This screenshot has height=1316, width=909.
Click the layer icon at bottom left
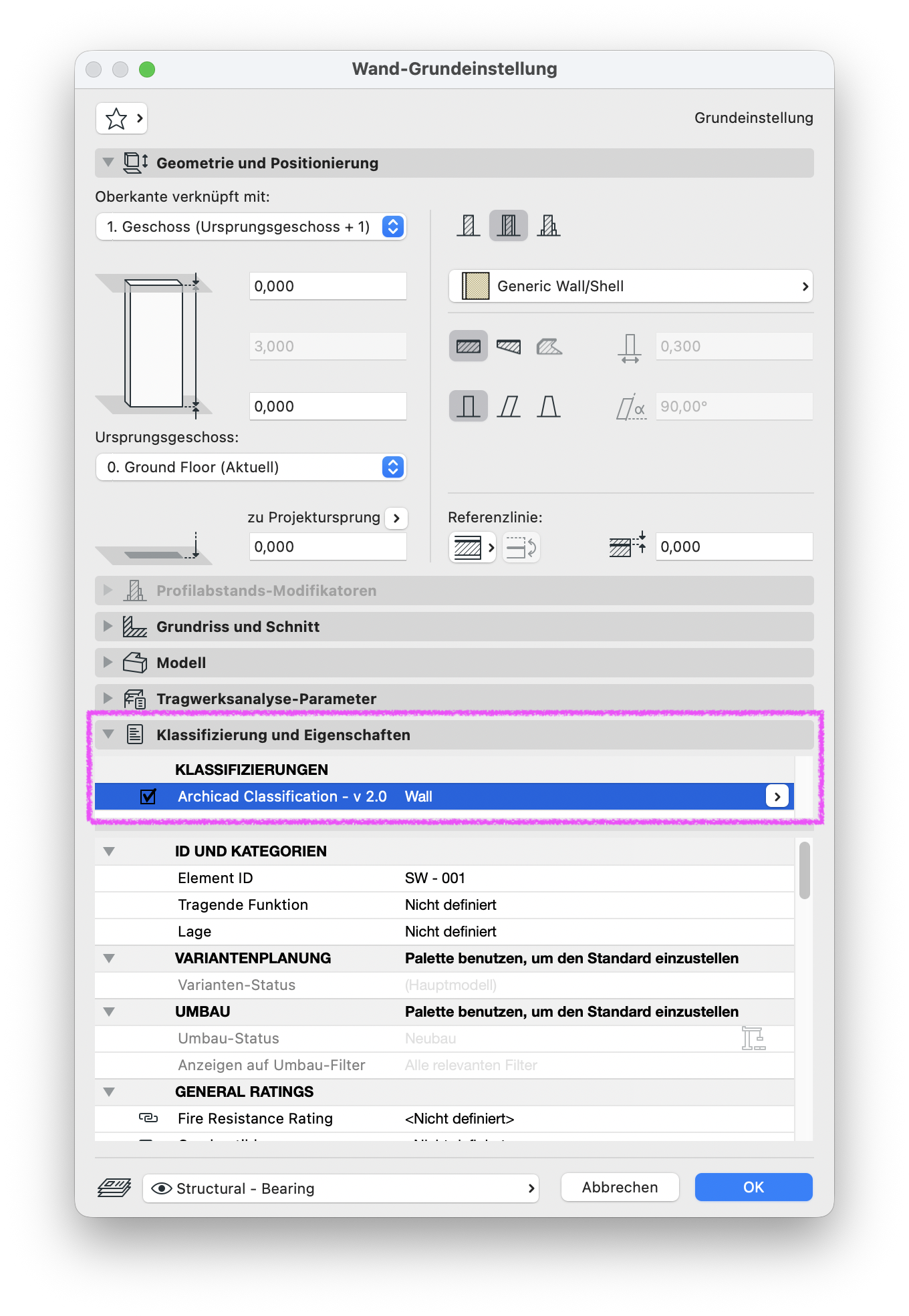(x=114, y=1188)
